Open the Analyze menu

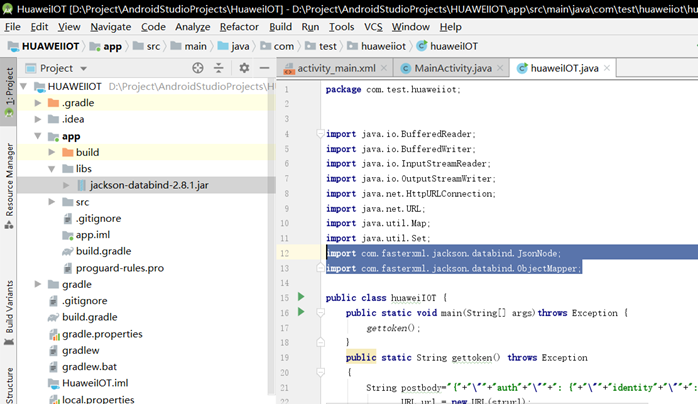point(192,27)
